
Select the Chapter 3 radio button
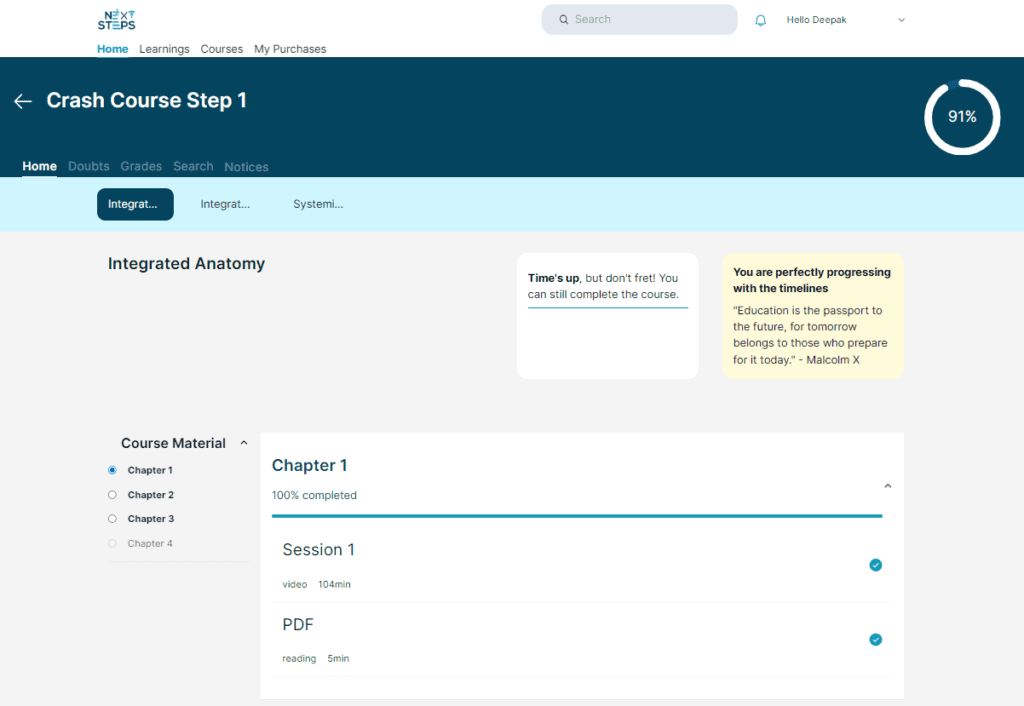pyautogui.click(x=111, y=518)
